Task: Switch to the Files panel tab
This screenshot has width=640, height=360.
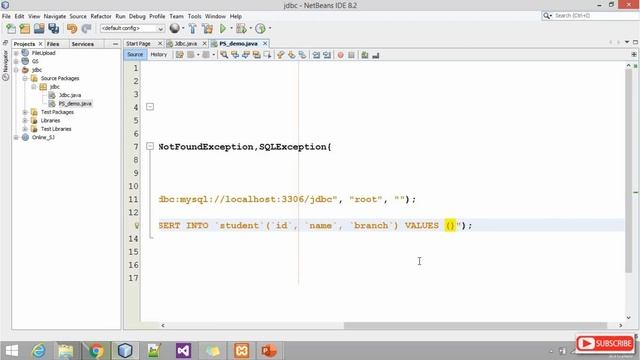Action: 53,44
